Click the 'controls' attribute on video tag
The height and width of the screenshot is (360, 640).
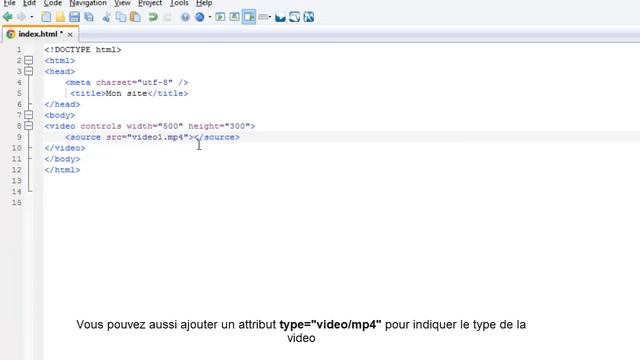[101, 127]
